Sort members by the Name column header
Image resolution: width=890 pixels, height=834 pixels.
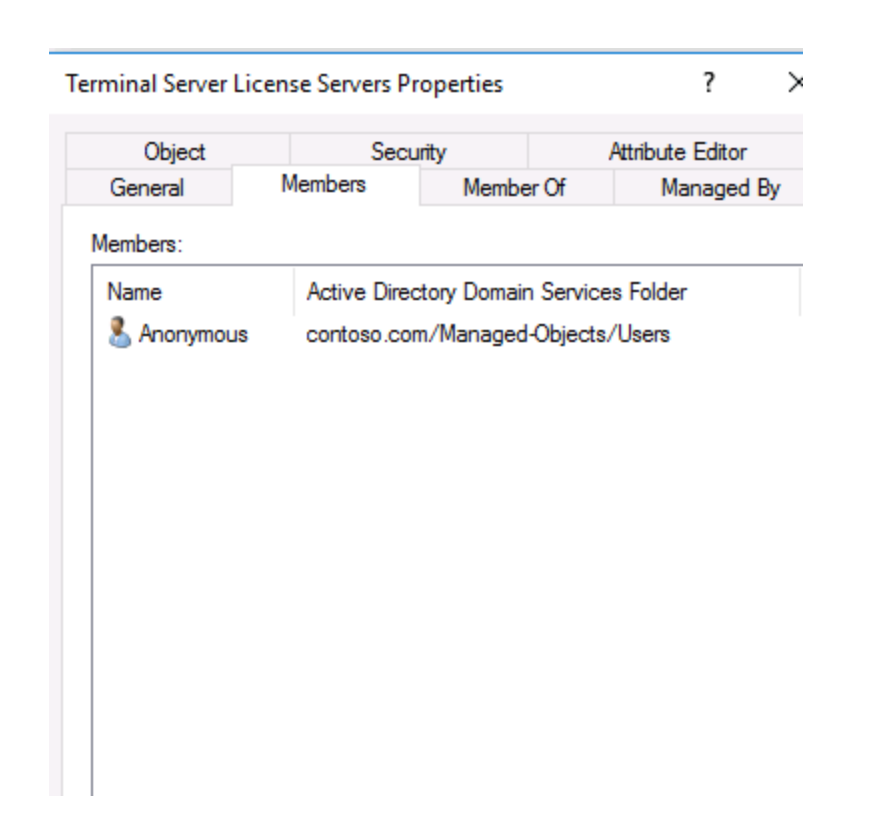pyautogui.click(x=135, y=293)
